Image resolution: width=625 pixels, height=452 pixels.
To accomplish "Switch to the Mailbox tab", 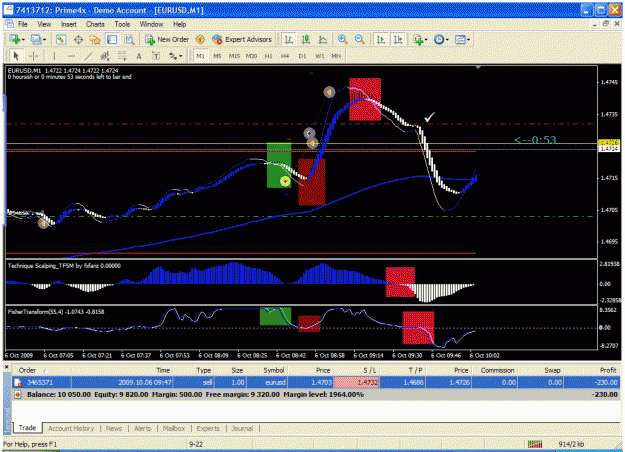I will 174,428.
